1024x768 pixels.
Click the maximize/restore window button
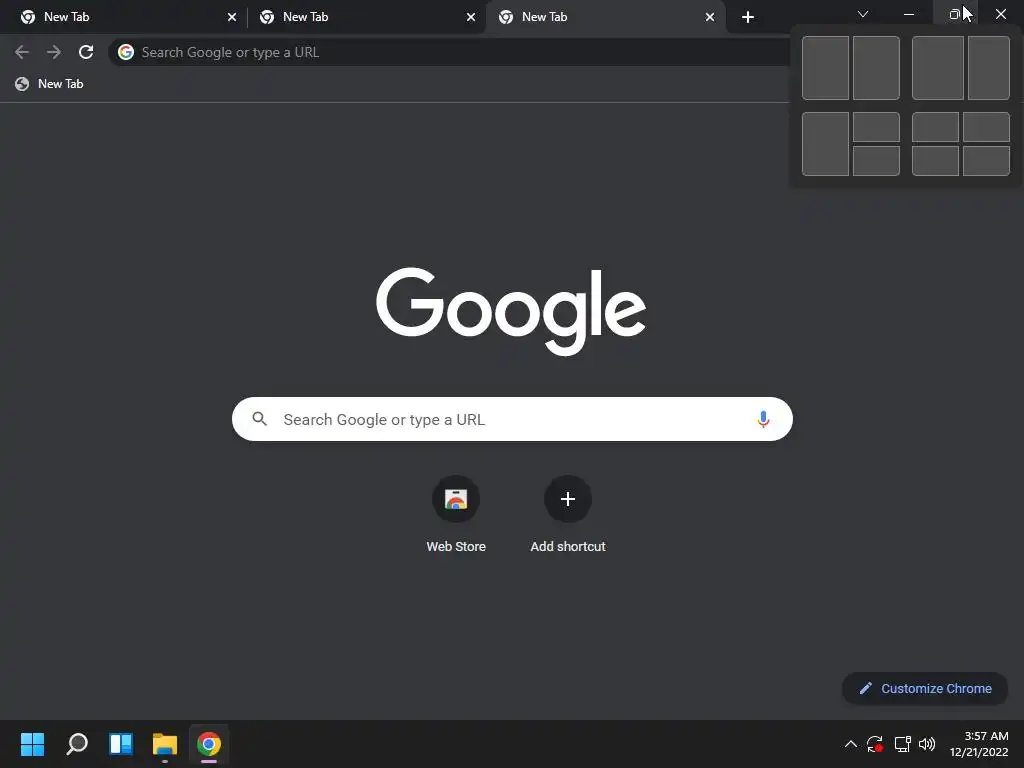[954, 14]
